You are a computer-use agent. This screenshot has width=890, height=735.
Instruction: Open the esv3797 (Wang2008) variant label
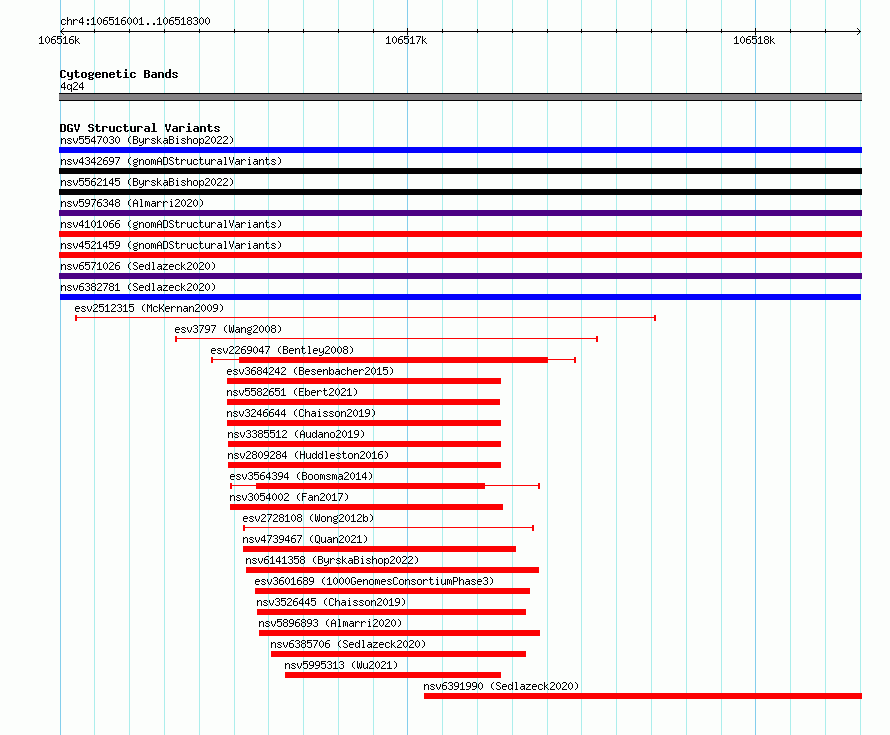tap(228, 329)
